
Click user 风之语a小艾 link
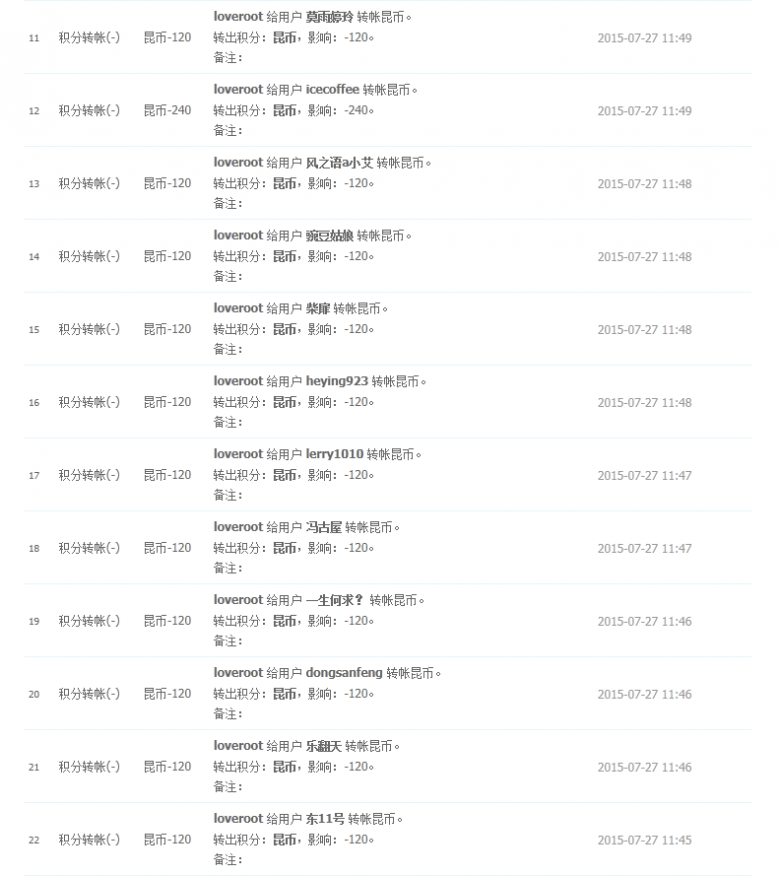pos(339,163)
